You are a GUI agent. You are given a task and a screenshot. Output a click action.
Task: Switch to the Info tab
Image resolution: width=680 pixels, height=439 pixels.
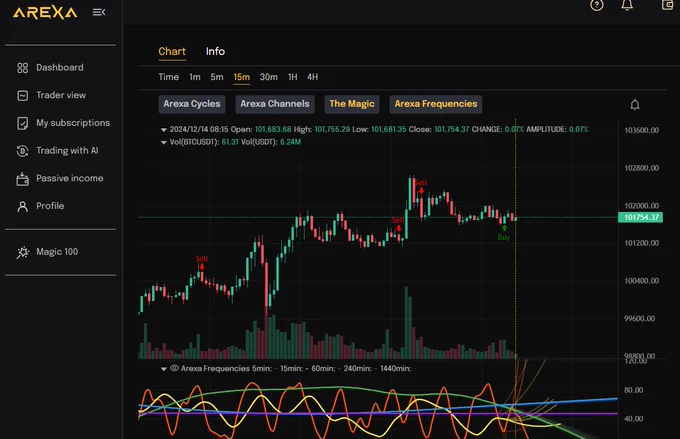(x=215, y=52)
